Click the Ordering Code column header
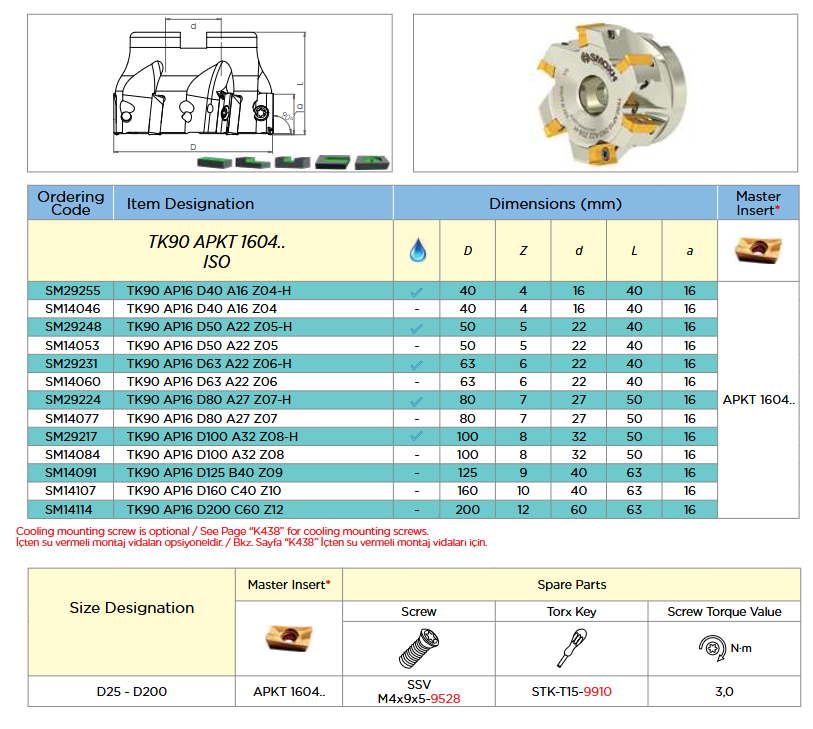 [71, 203]
